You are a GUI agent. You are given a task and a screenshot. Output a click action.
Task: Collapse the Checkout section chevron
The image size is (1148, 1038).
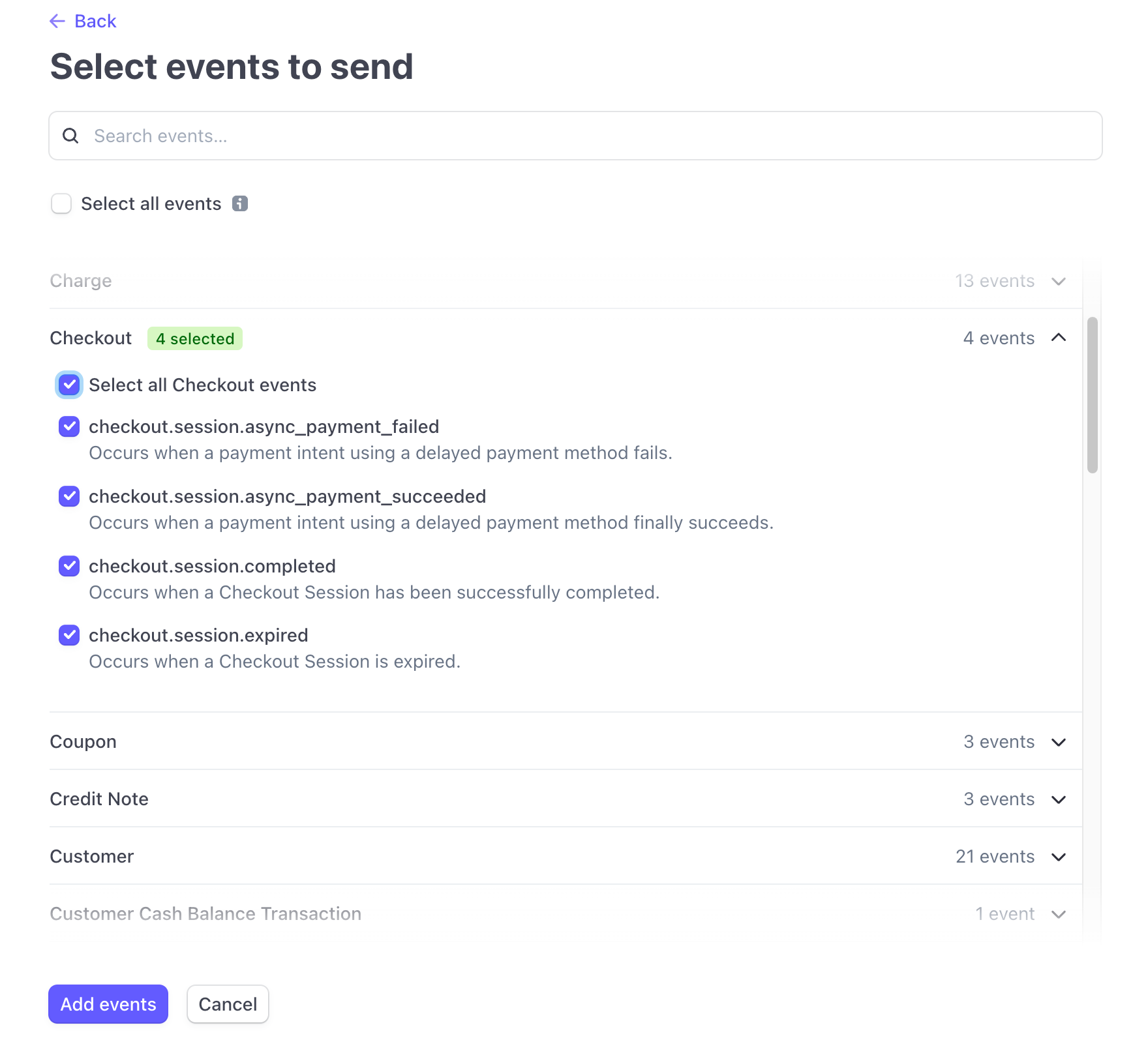pyautogui.click(x=1059, y=338)
